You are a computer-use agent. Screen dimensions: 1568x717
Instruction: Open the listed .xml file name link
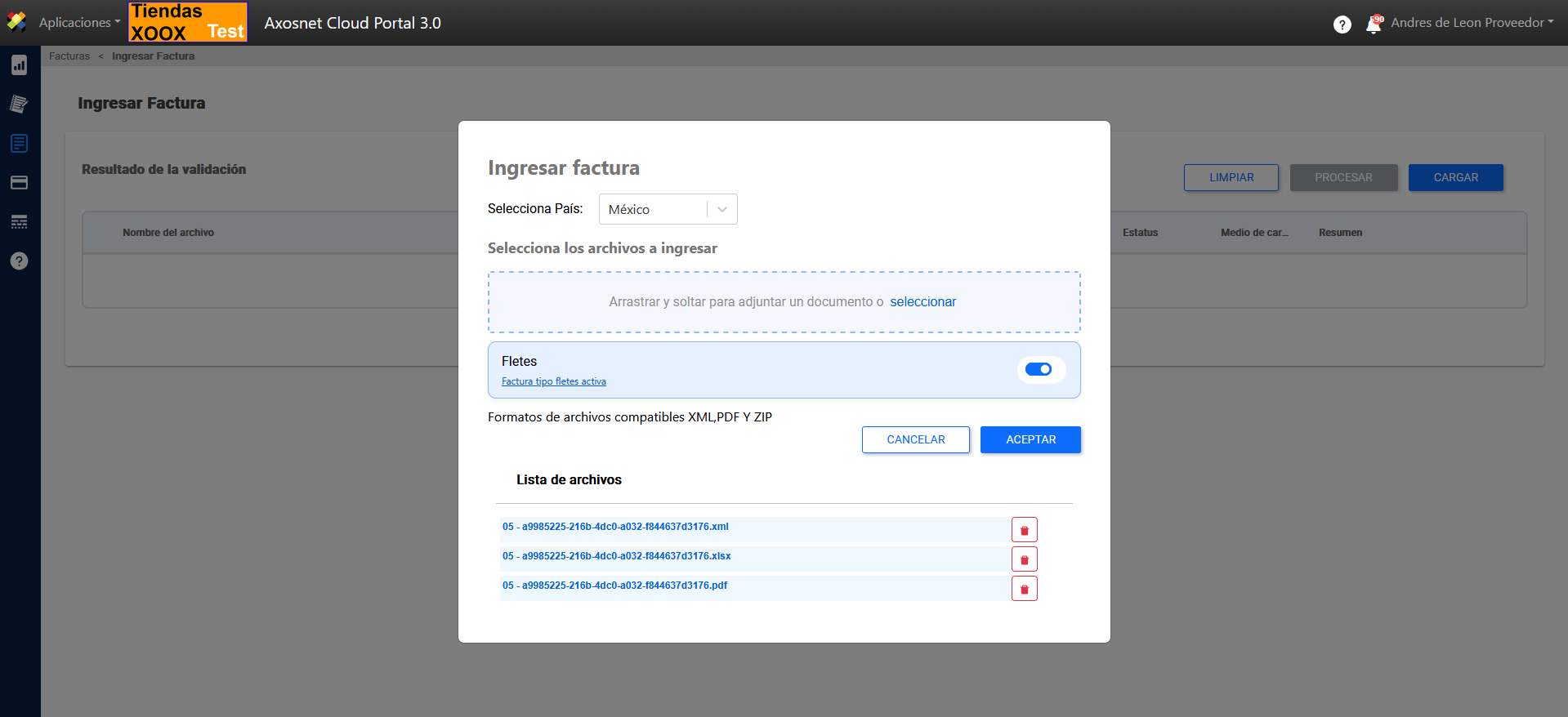(x=615, y=527)
